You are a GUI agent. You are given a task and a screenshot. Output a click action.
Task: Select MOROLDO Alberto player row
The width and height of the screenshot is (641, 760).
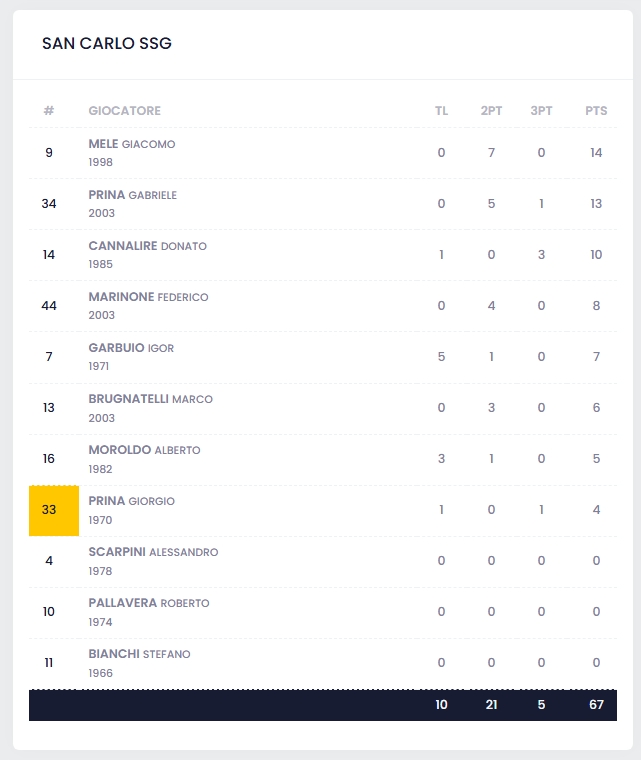point(144,450)
